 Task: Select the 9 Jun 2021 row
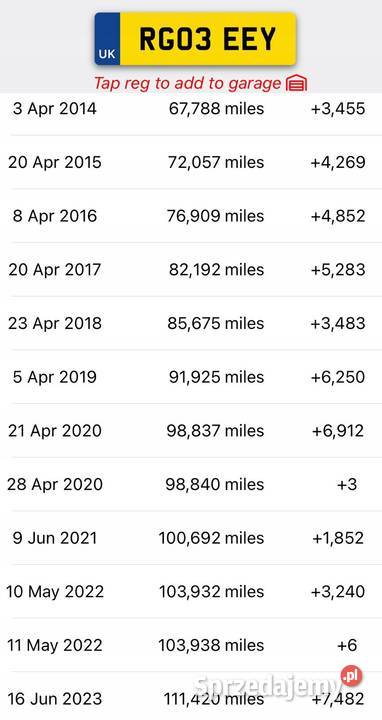[191, 538]
